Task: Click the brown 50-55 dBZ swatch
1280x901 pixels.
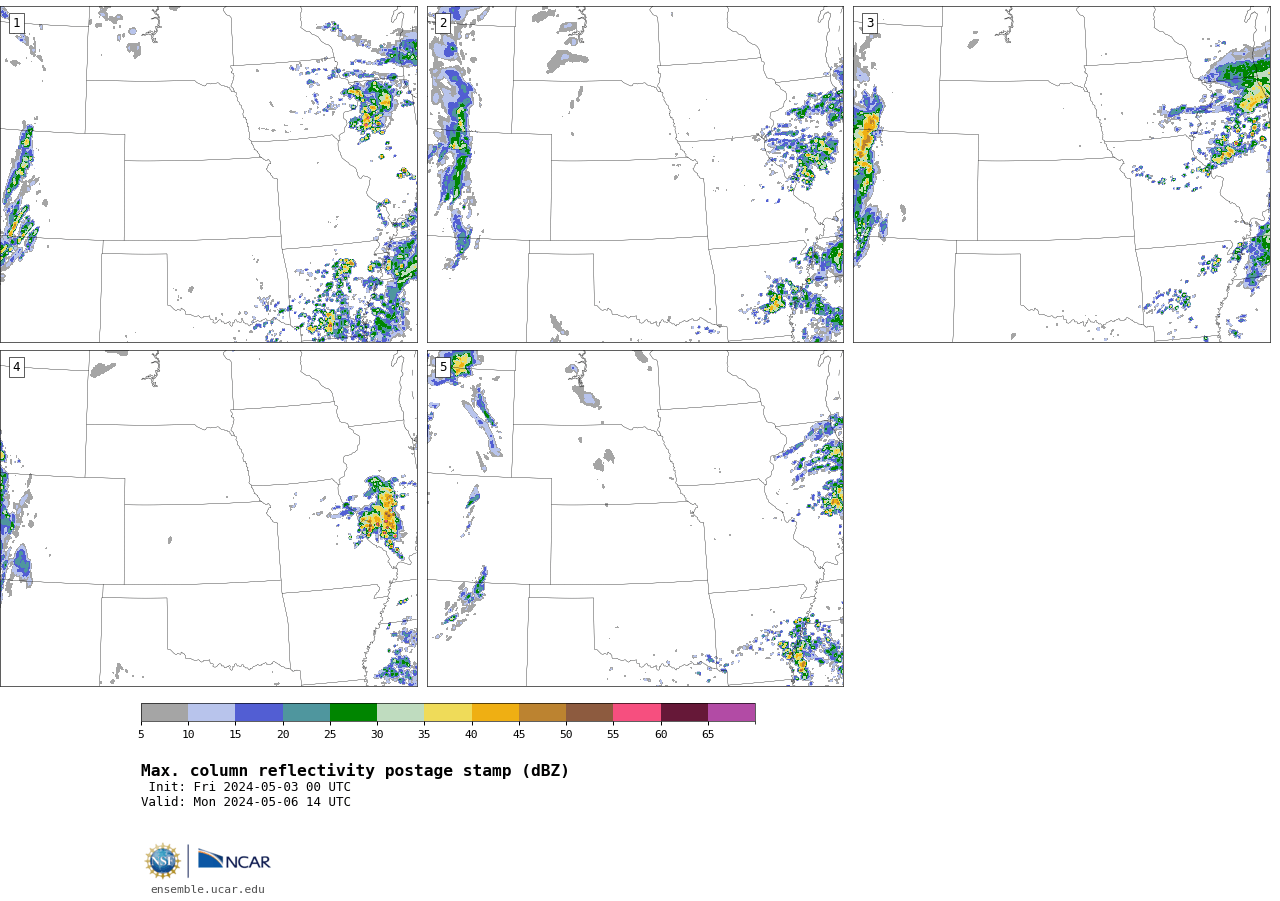Action: pyautogui.click(x=590, y=713)
